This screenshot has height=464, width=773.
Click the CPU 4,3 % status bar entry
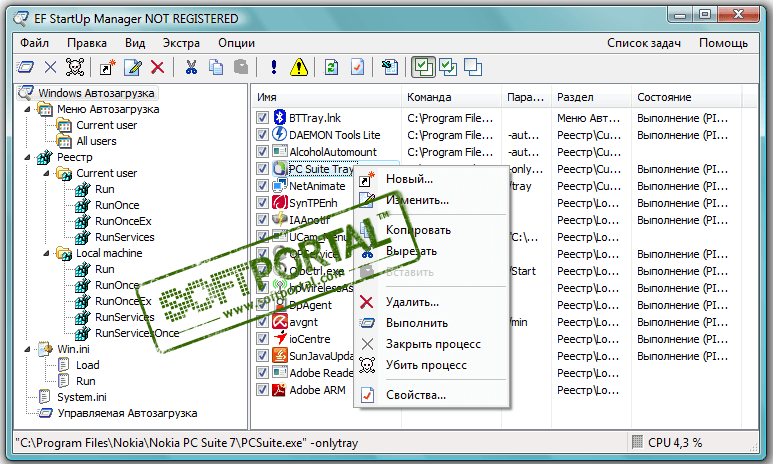[x=675, y=442]
